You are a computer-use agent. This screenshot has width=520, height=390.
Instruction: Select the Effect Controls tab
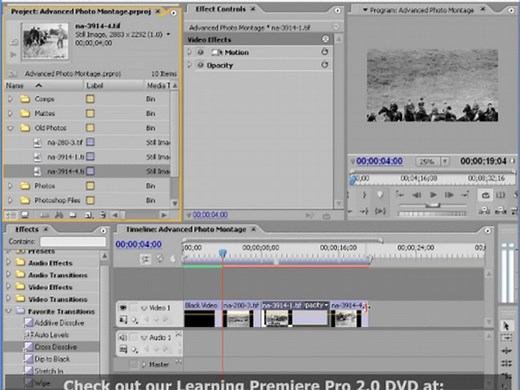tap(220, 9)
